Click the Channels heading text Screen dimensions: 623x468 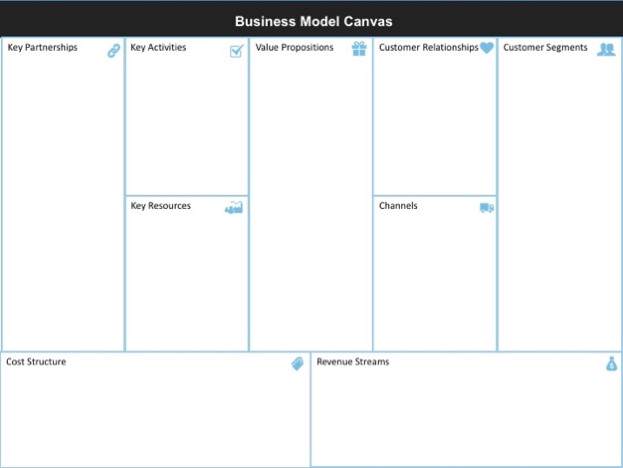click(x=398, y=206)
